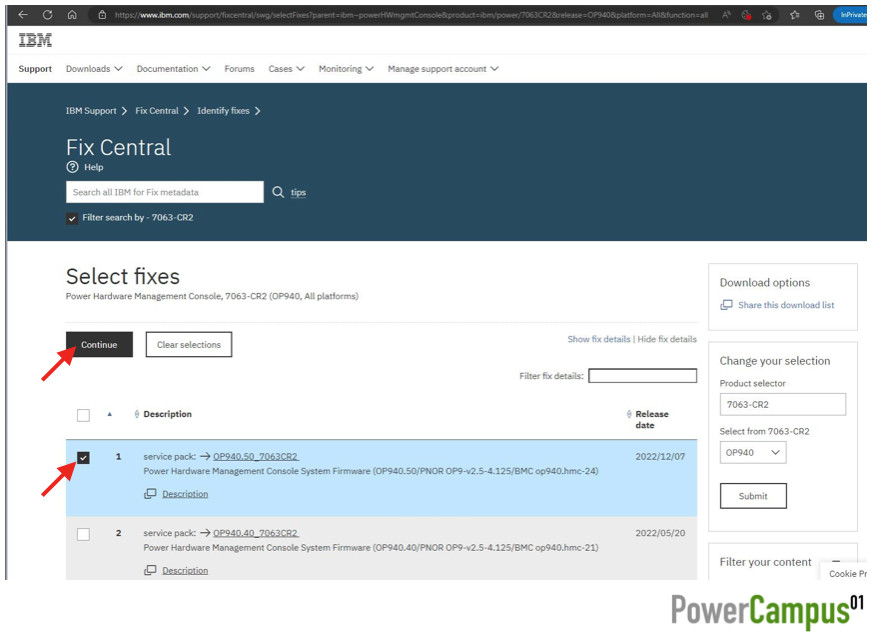The image size is (876, 641).
Task: Uncheck the OP940.50_7063CR2 fix checkbox
Action: coord(83,458)
